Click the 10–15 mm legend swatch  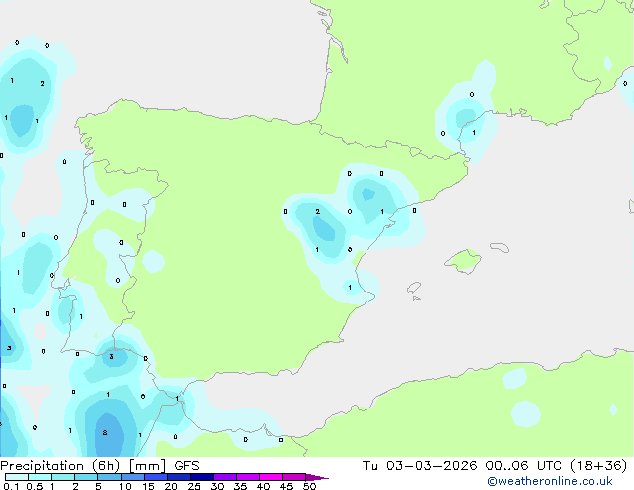132,477
